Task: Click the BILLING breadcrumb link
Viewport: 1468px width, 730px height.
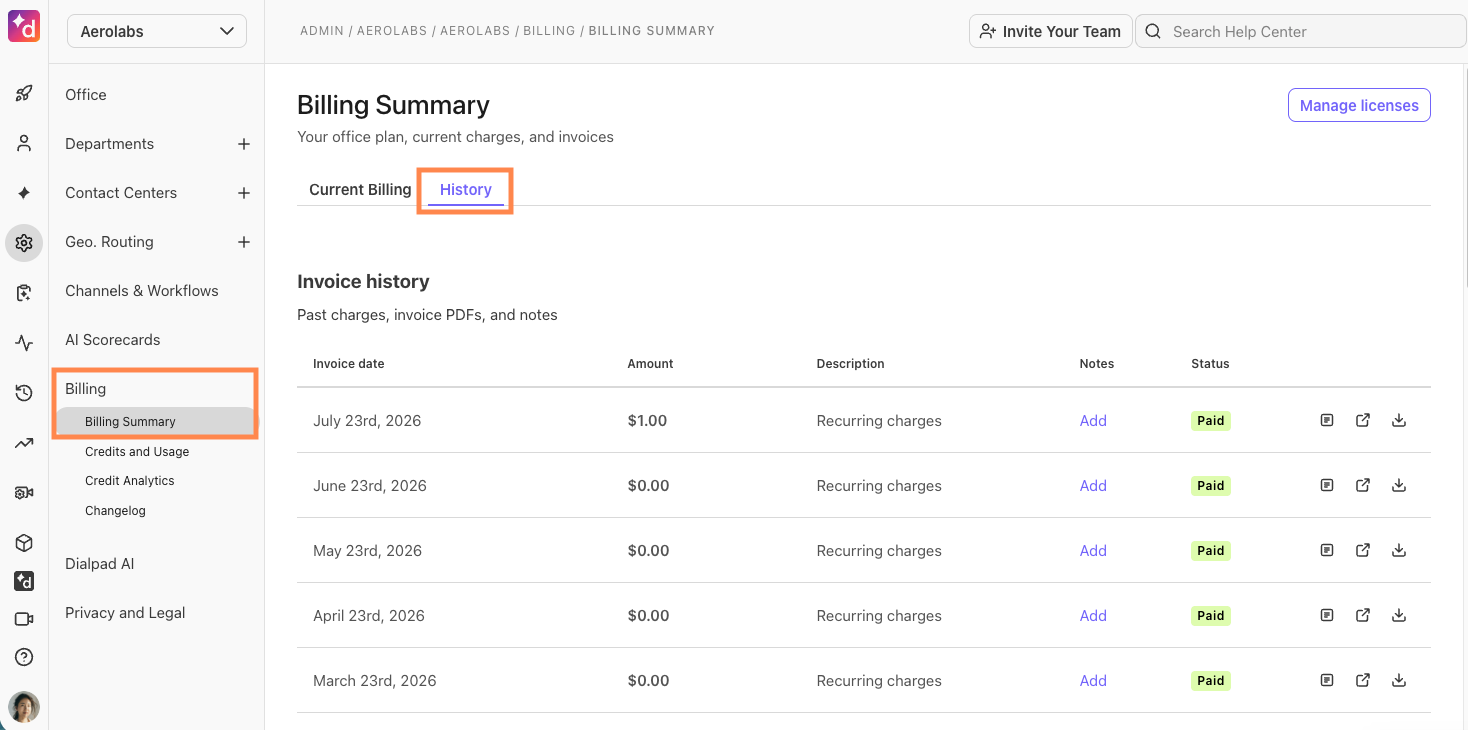Action: tap(549, 31)
